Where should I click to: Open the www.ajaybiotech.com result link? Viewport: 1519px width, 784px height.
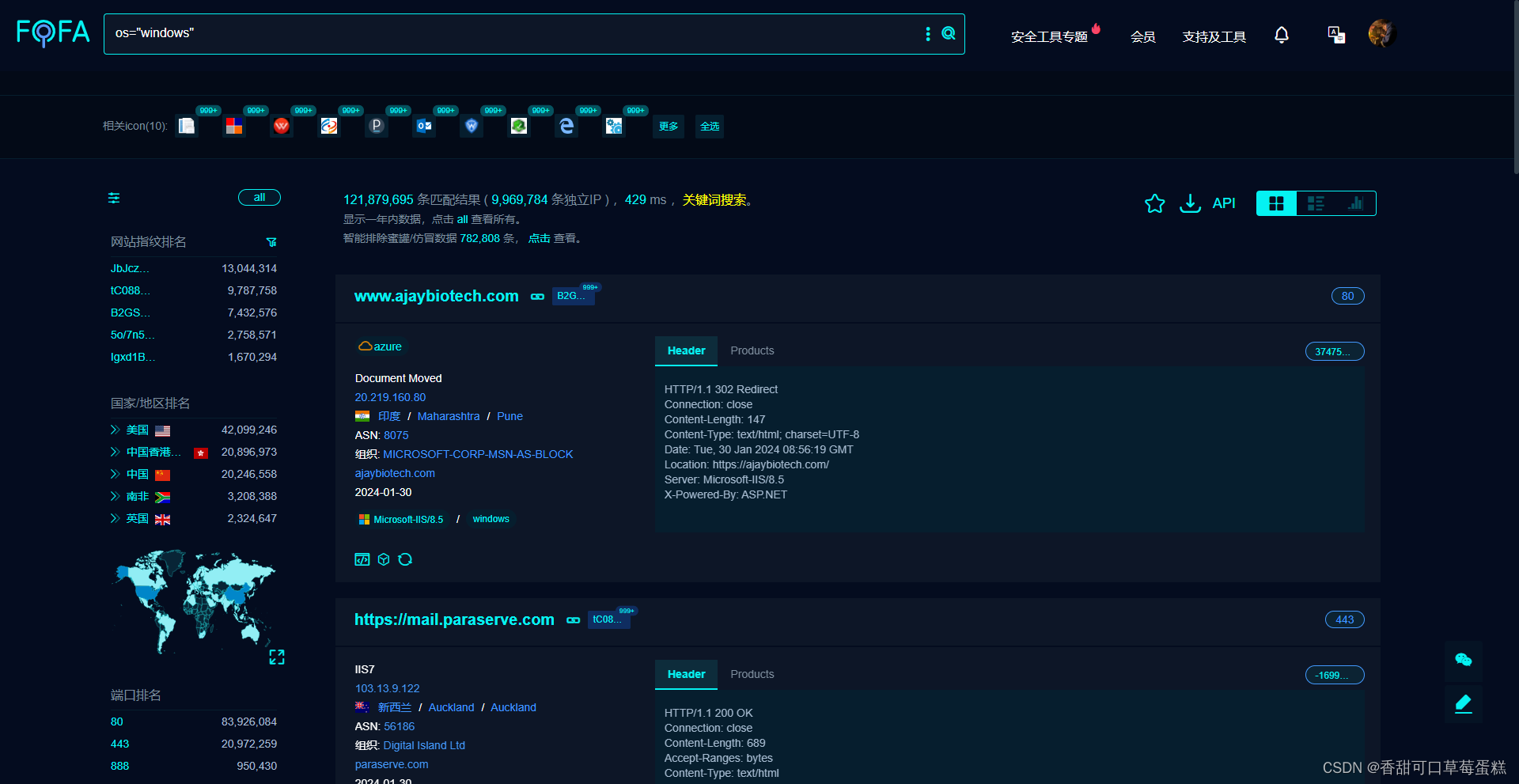pyautogui.click(x=437, y=296)
